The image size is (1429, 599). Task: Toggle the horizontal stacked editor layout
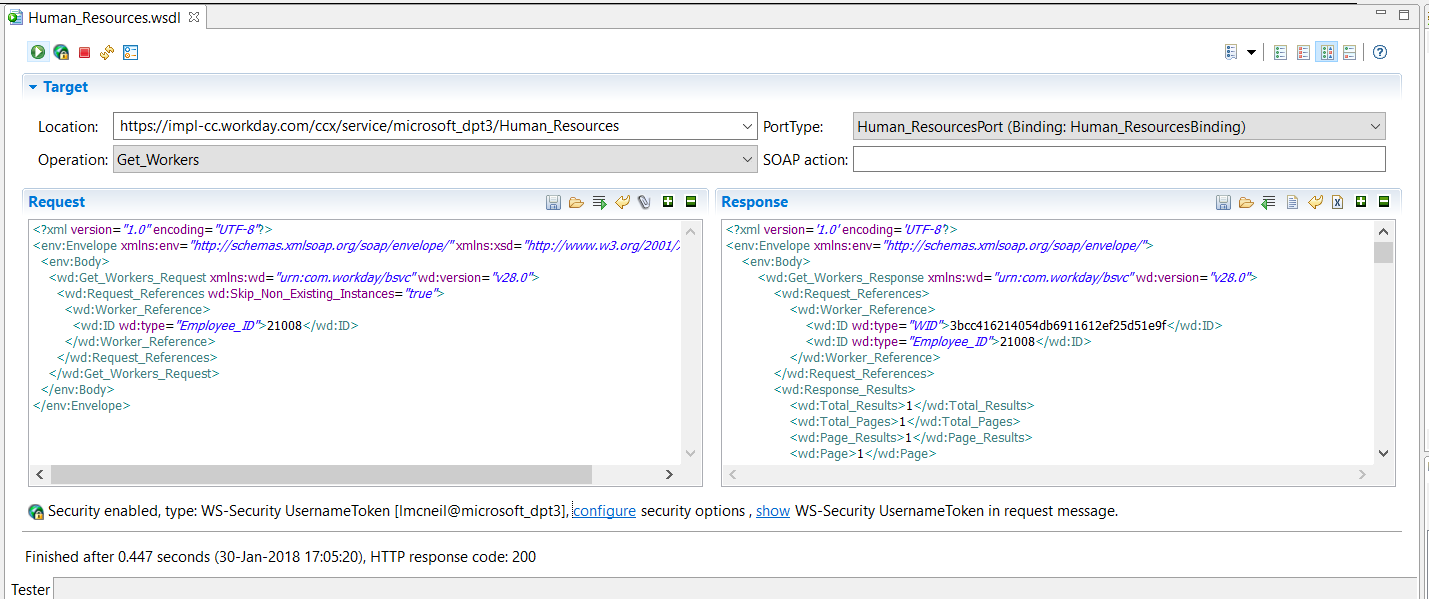click(1349, 52)
